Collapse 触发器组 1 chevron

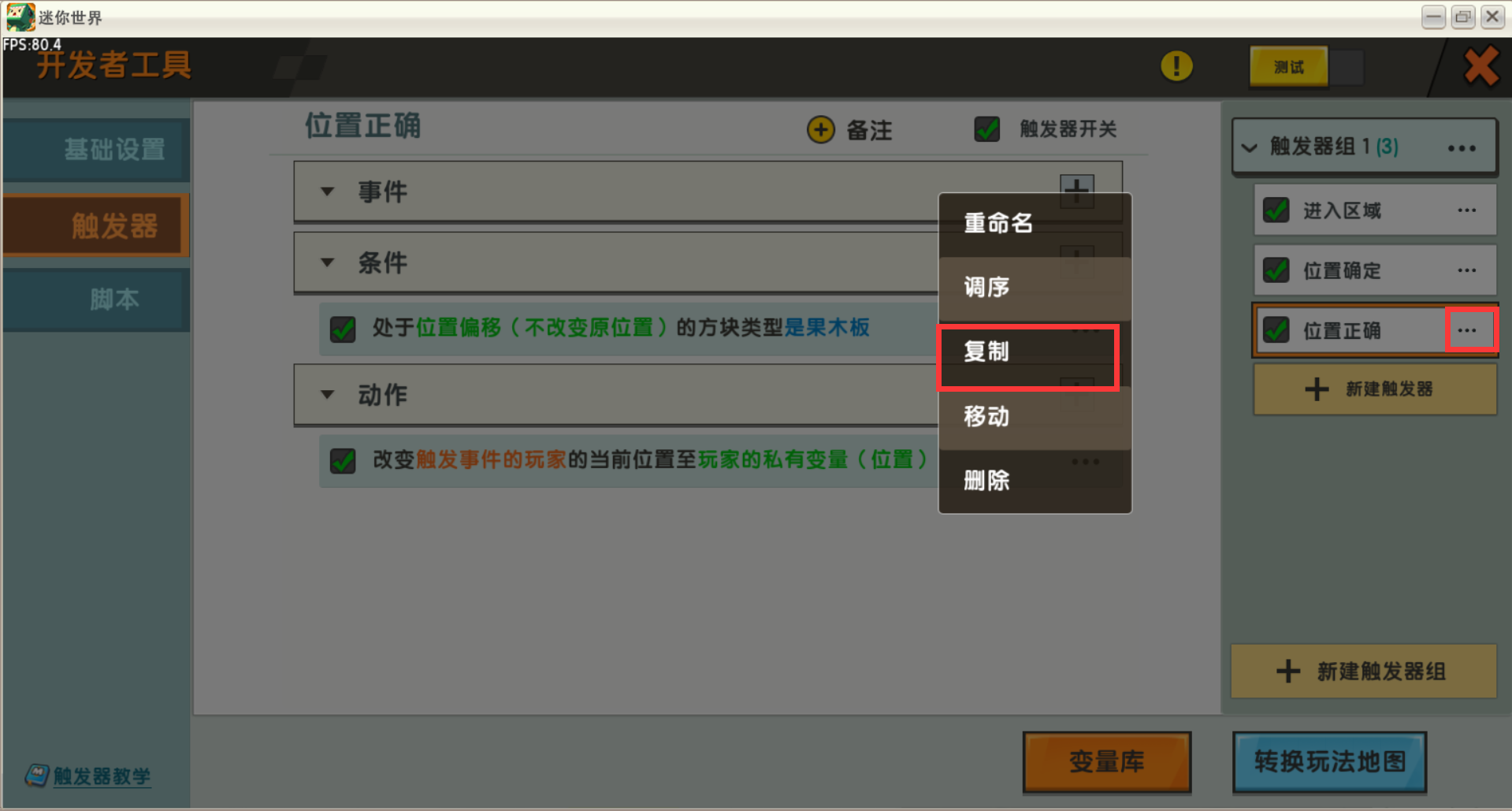(1249, 148)
